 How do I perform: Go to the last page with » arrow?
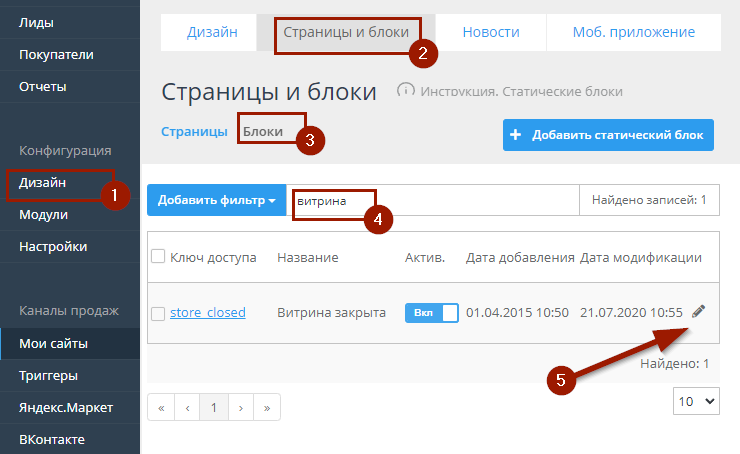click(x=266, y=407)
